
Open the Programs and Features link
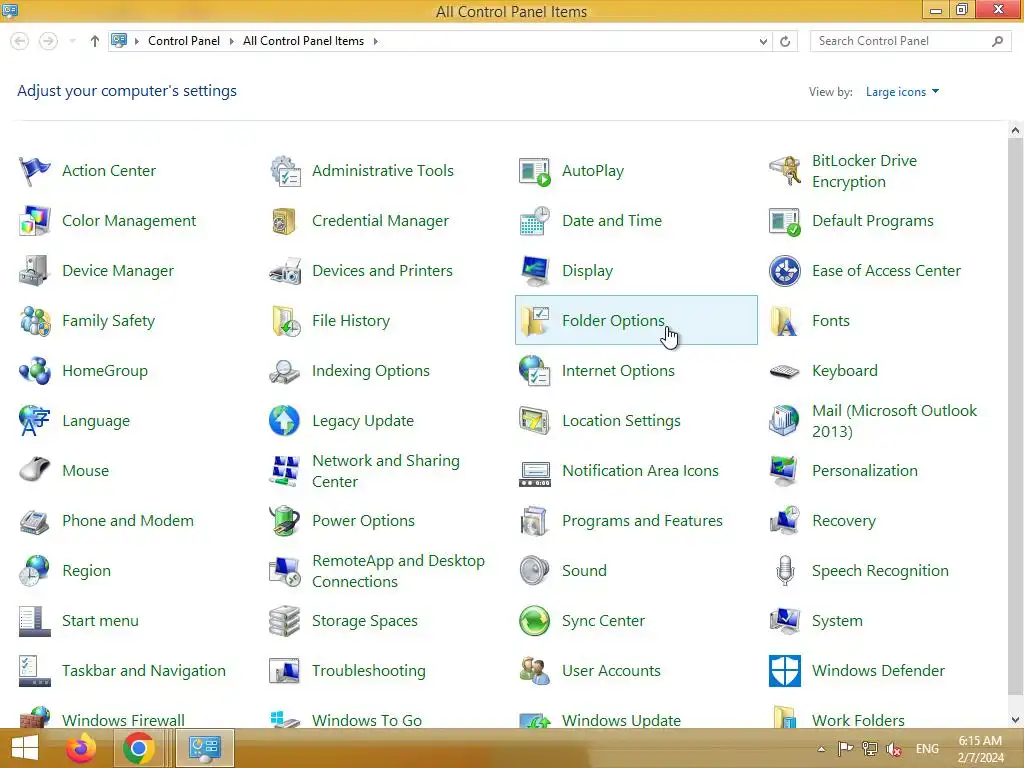[x=643, y=520]
